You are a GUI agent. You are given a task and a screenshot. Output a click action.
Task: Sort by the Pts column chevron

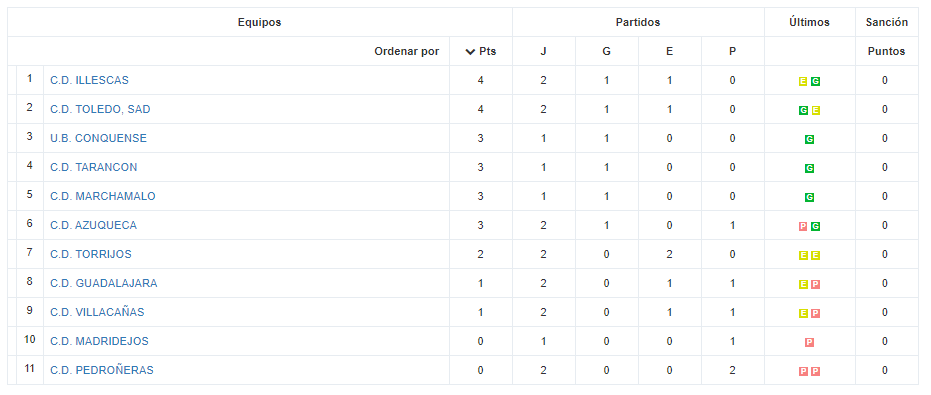pos(470,52)
